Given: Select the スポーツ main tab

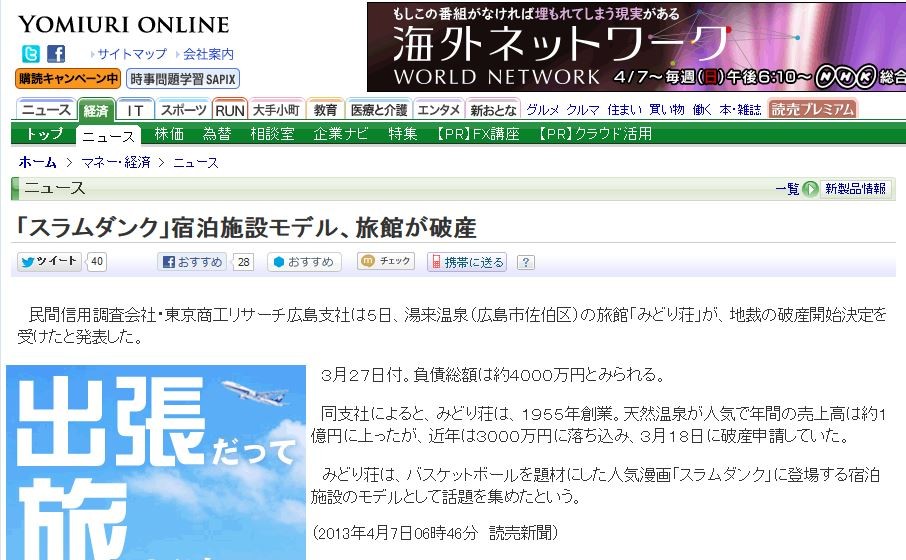Looking at the screenshot, I should [x=184, y=110].
